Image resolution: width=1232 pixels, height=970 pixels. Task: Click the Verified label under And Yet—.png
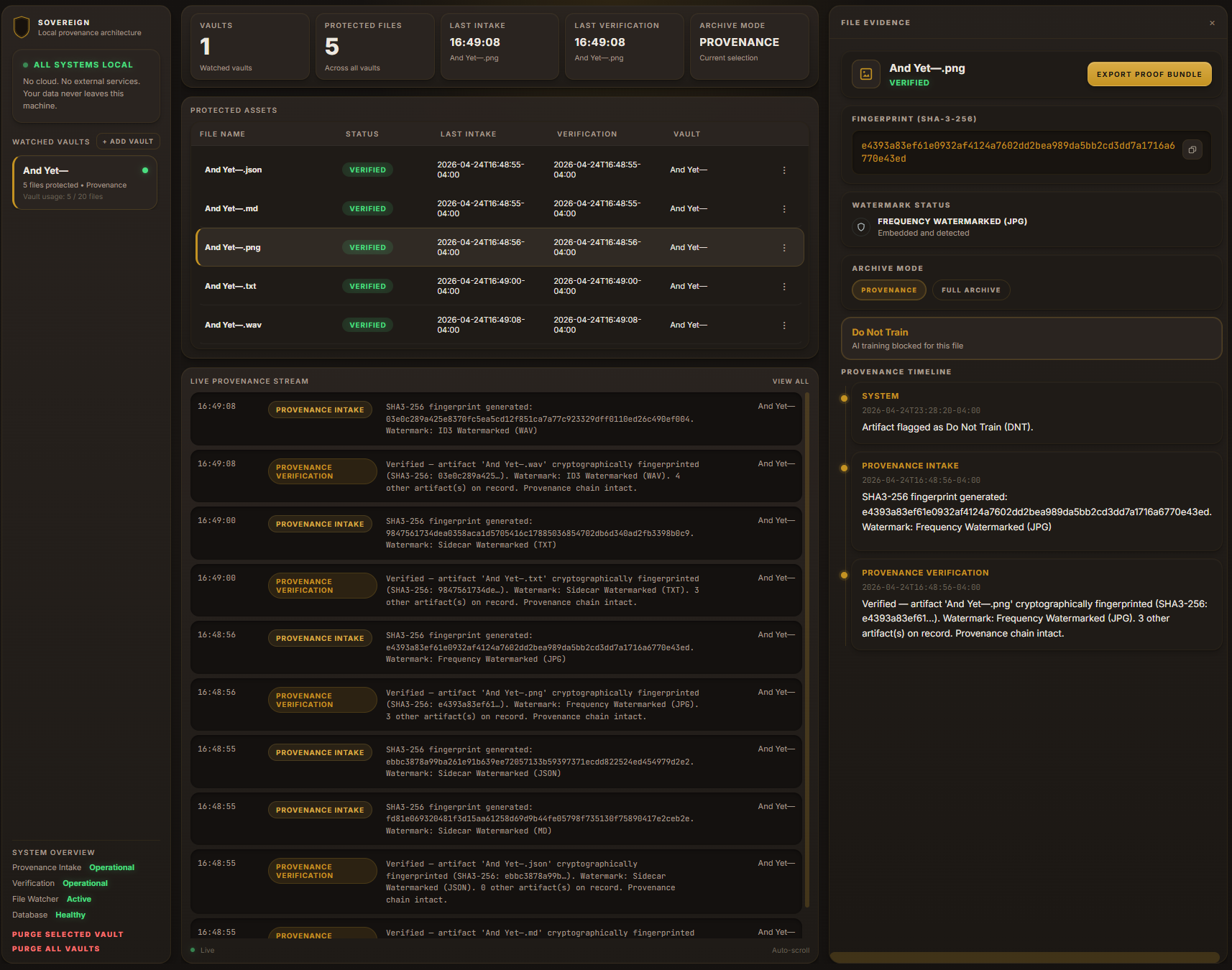[909, 83]
